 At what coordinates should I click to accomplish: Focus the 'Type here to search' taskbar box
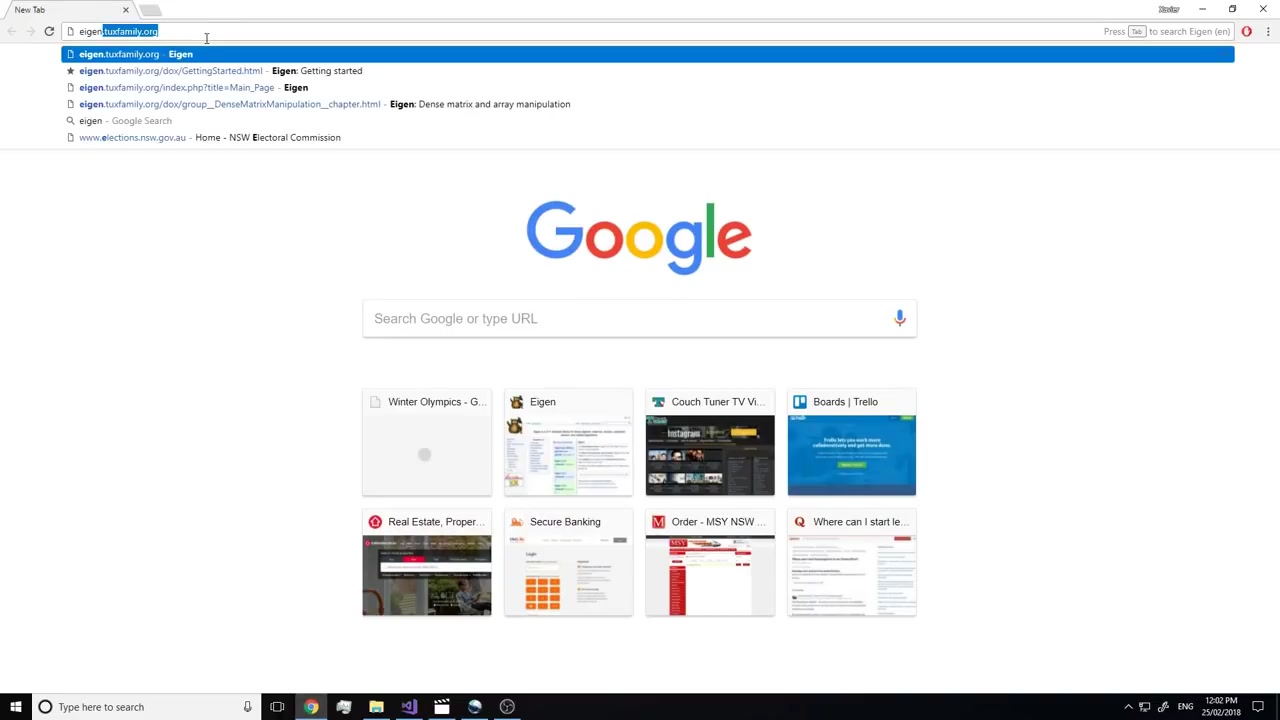tap(145, 707)
